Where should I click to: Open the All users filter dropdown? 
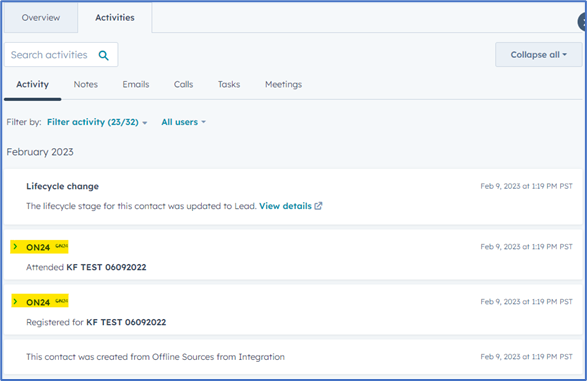pyautogui.click(x=183, y=122)
